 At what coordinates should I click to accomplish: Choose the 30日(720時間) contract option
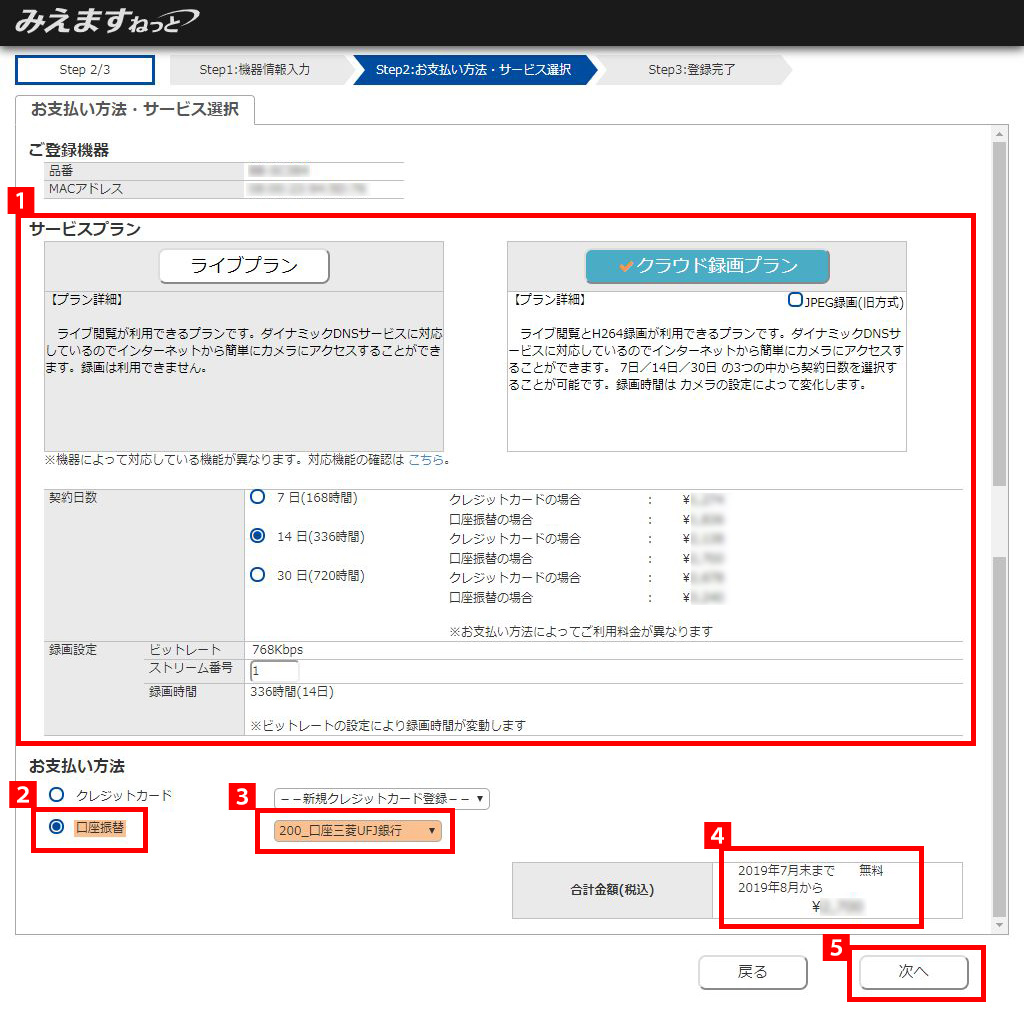258,575
